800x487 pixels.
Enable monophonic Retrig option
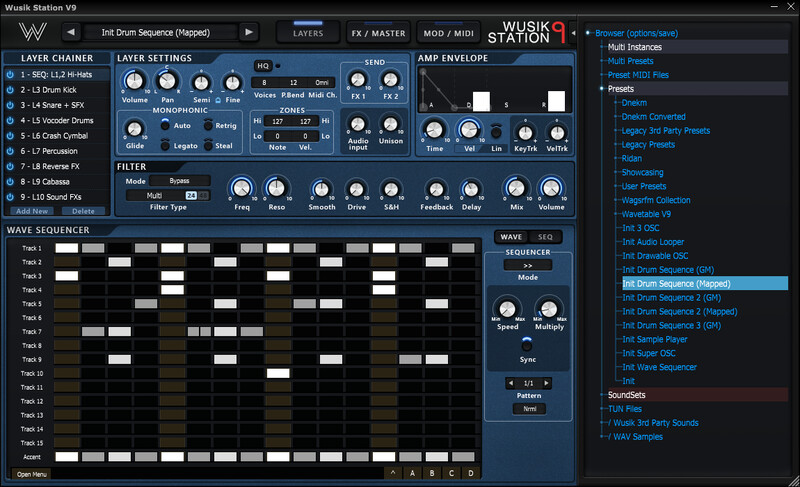208,124
